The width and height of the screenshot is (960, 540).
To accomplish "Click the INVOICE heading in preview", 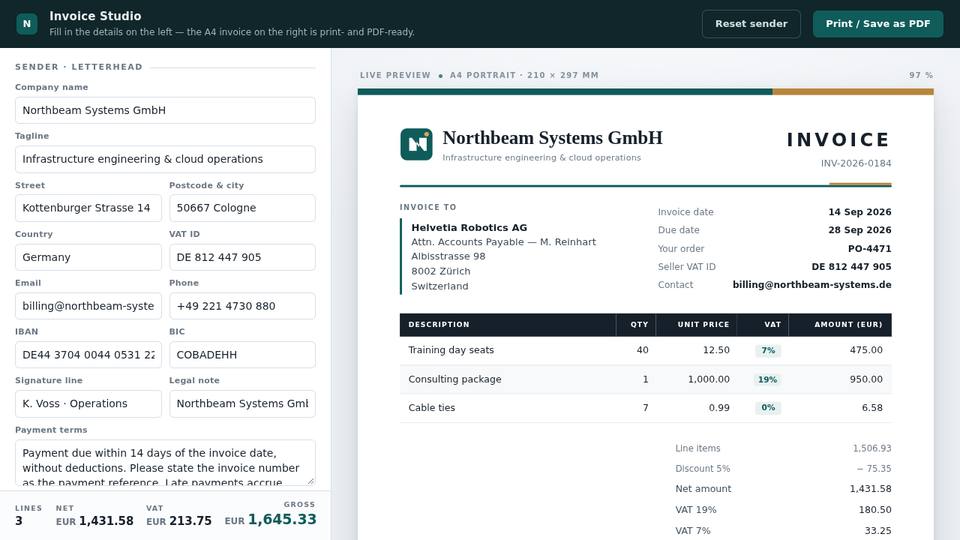I will point(838,140).
